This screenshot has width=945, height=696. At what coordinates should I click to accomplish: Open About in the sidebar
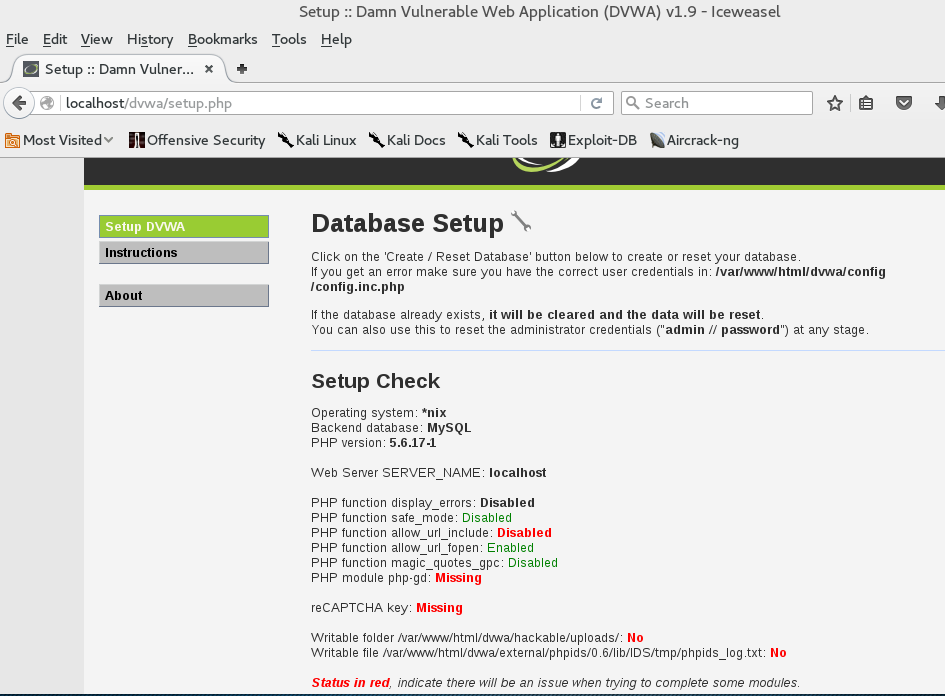[184, 295]
